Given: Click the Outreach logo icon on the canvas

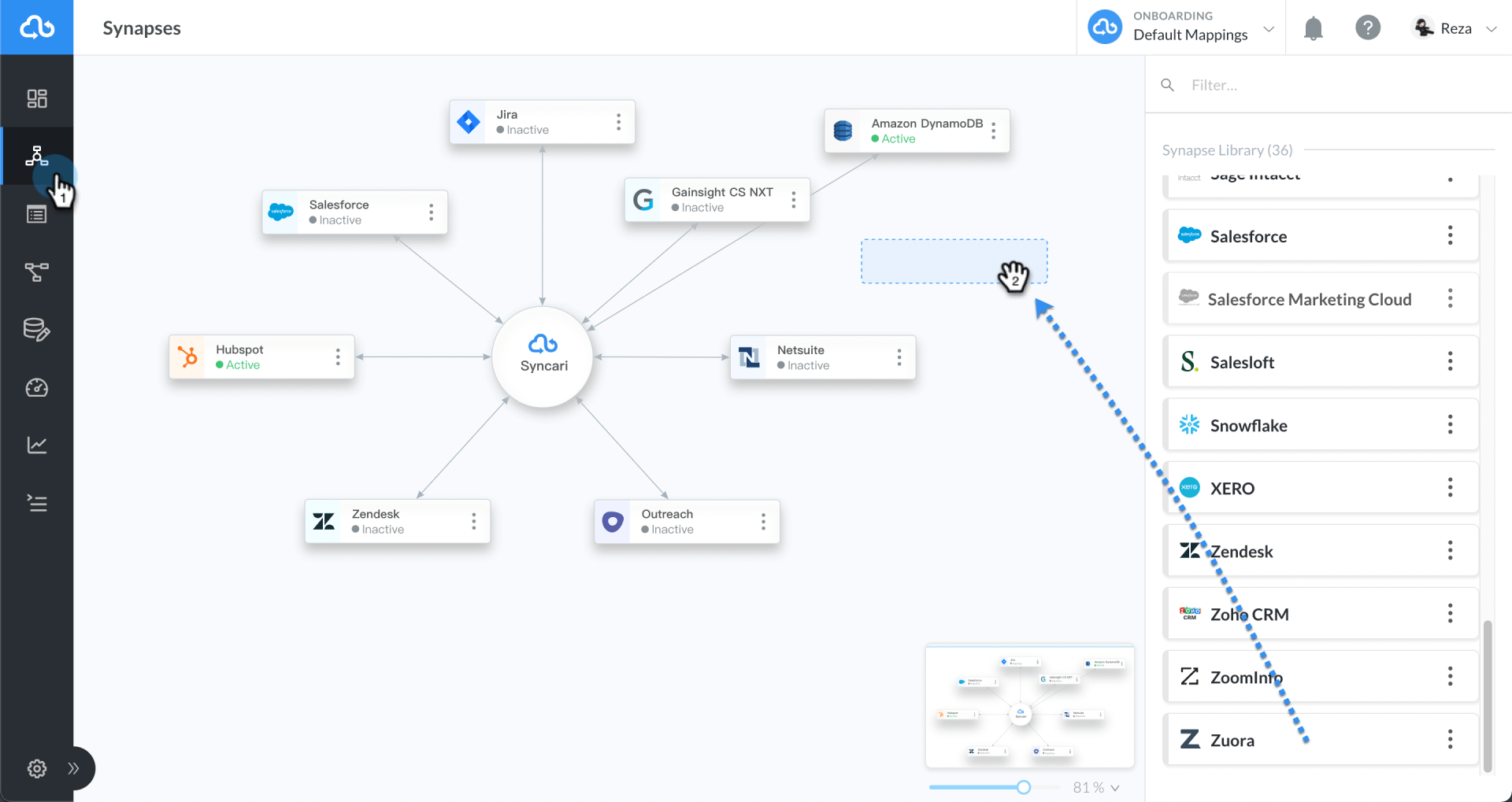Looking at the screenshot, I should click(x=613, y=521).
